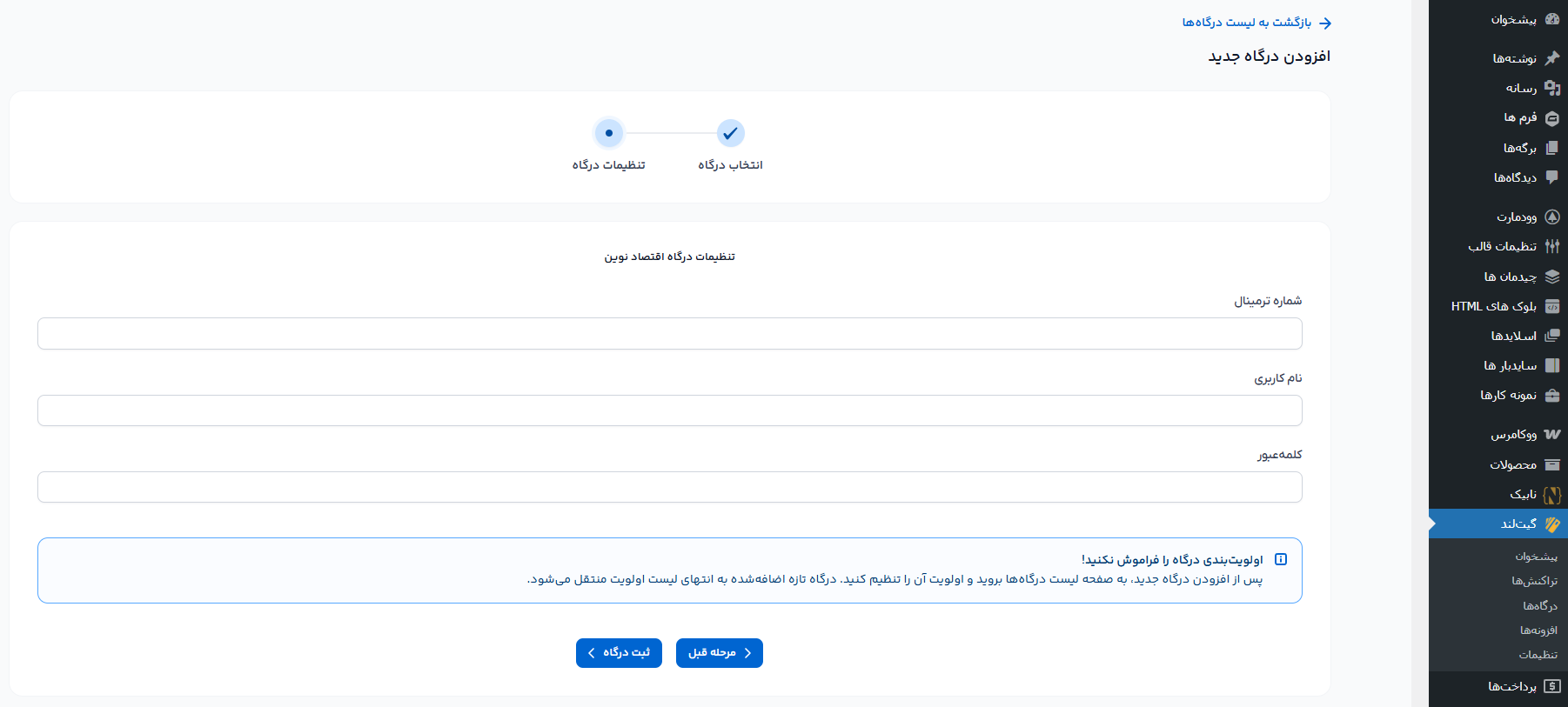
Task: Click the ثبت درگاه submit button
Action: coord(619,653)
